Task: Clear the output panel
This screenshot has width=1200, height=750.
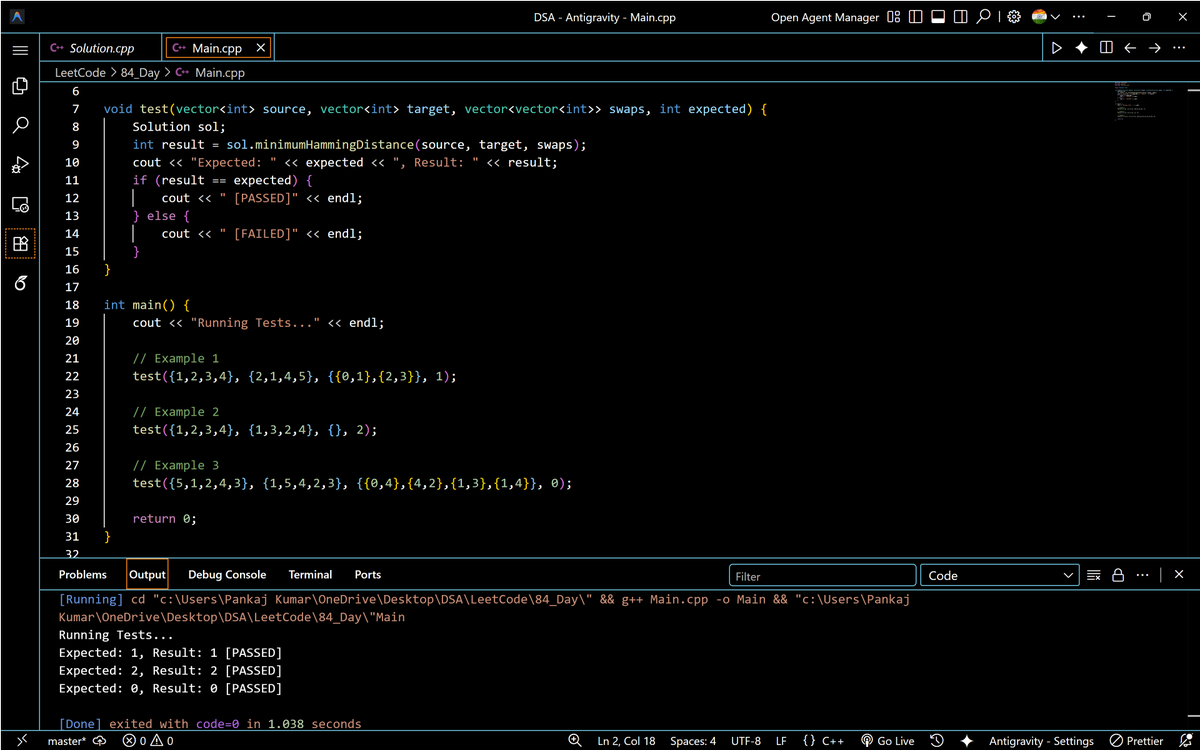Action: tap(1094, 575)
